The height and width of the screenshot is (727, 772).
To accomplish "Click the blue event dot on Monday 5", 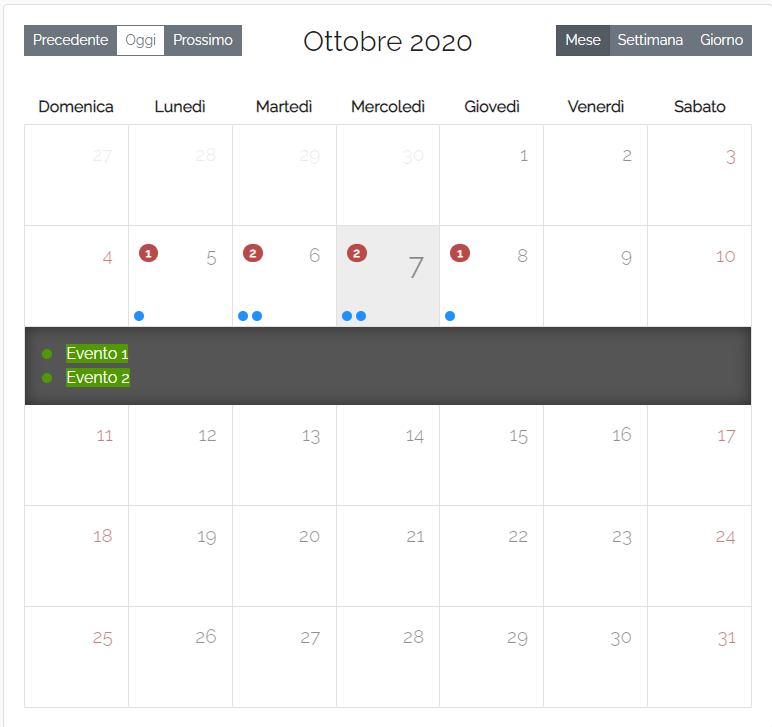I will pyautogui.click(x=139, y=316).
